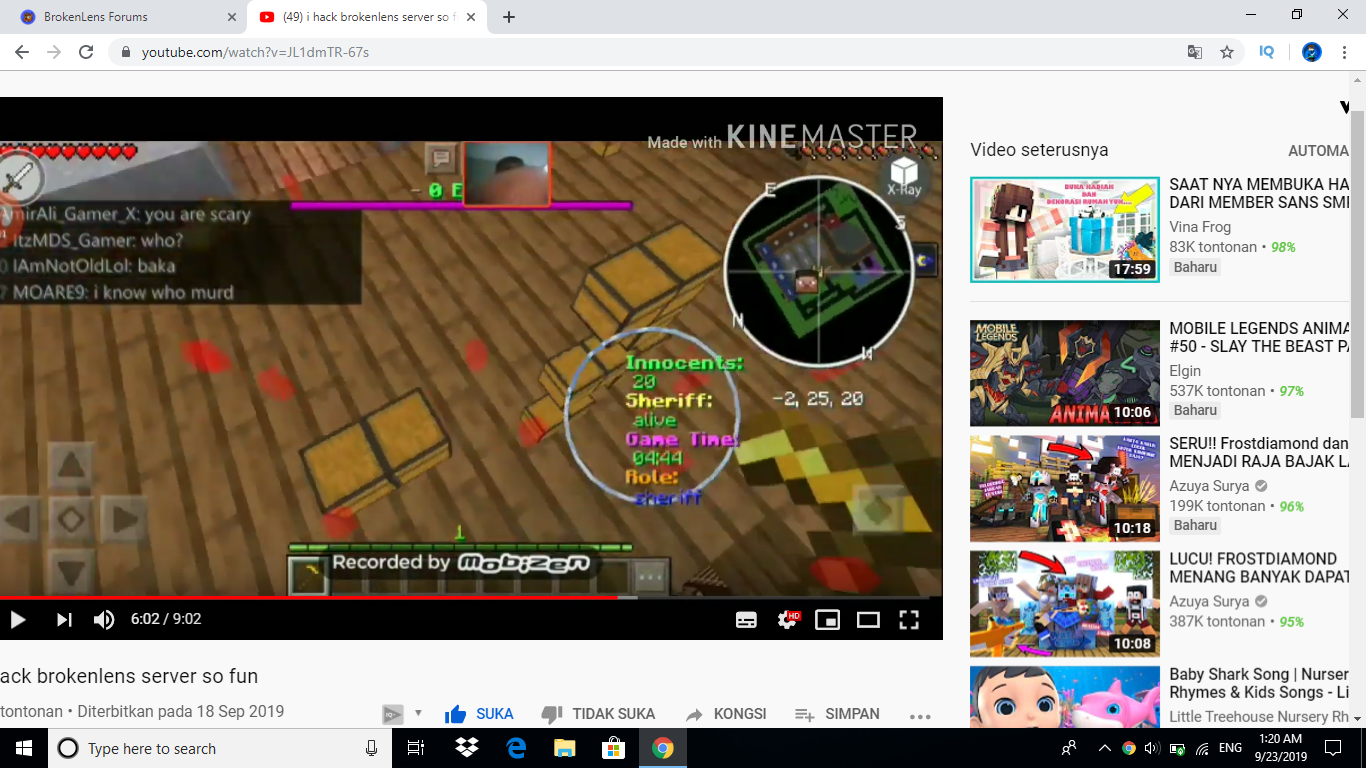Enter fullscreen for the video
1366x768 pixels.
click(x=909, y=620)
